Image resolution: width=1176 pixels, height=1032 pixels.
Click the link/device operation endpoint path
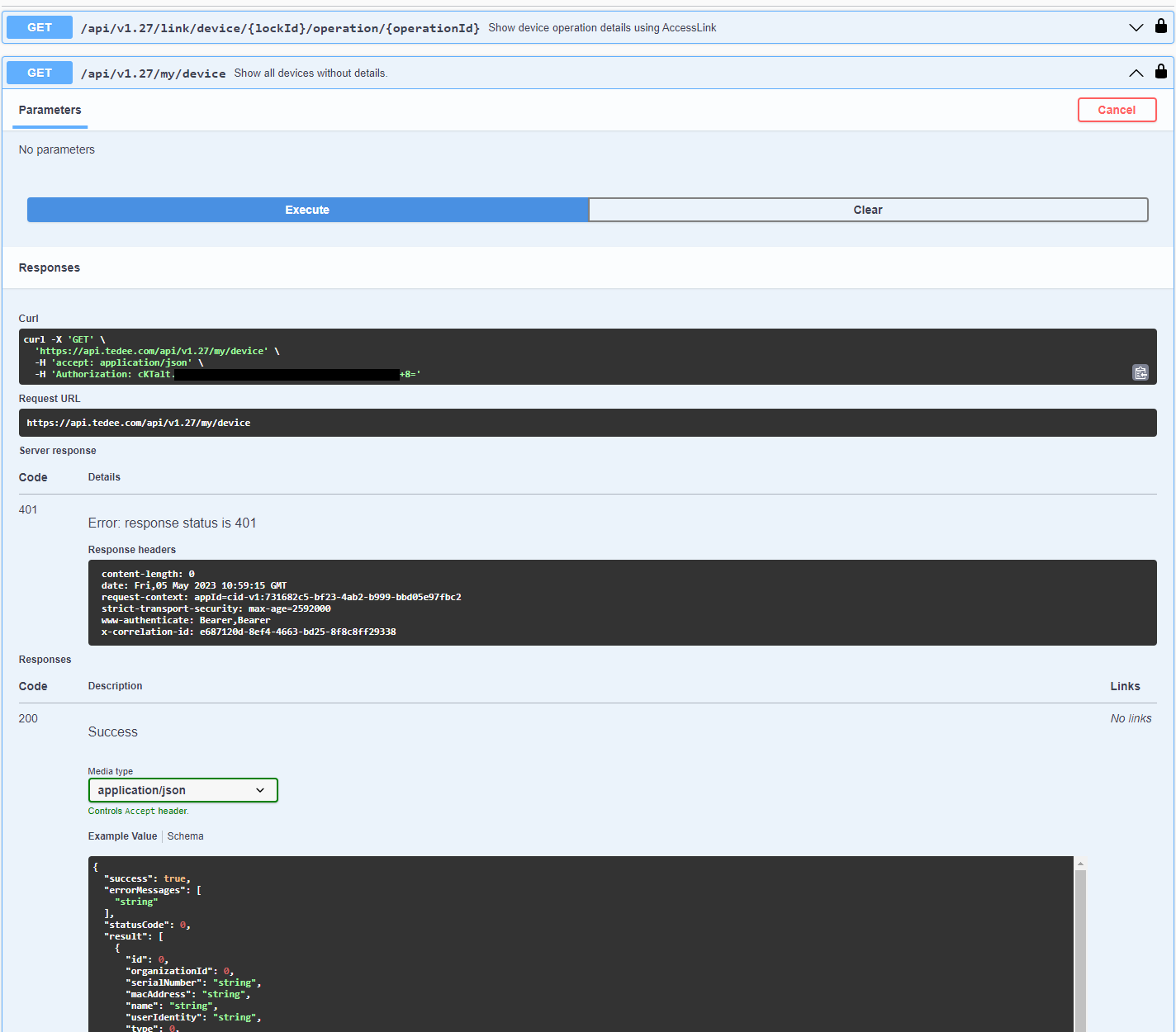[x=280, y=28]
